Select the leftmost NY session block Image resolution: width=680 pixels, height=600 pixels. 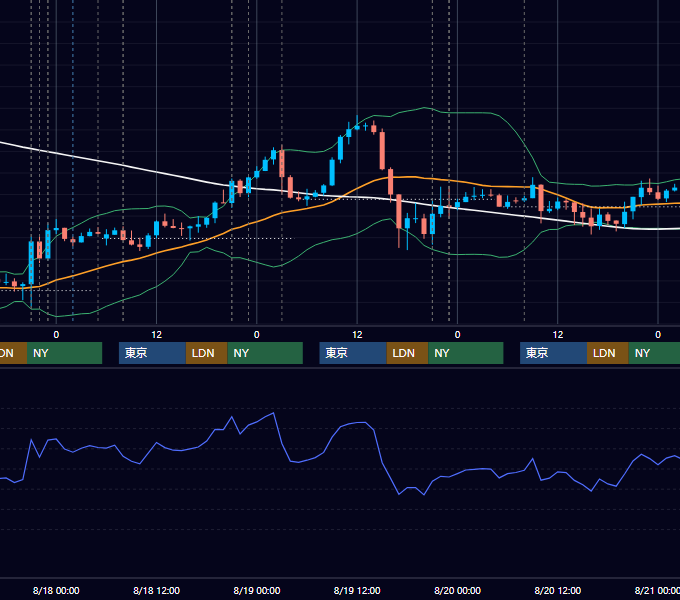(64, 353)
